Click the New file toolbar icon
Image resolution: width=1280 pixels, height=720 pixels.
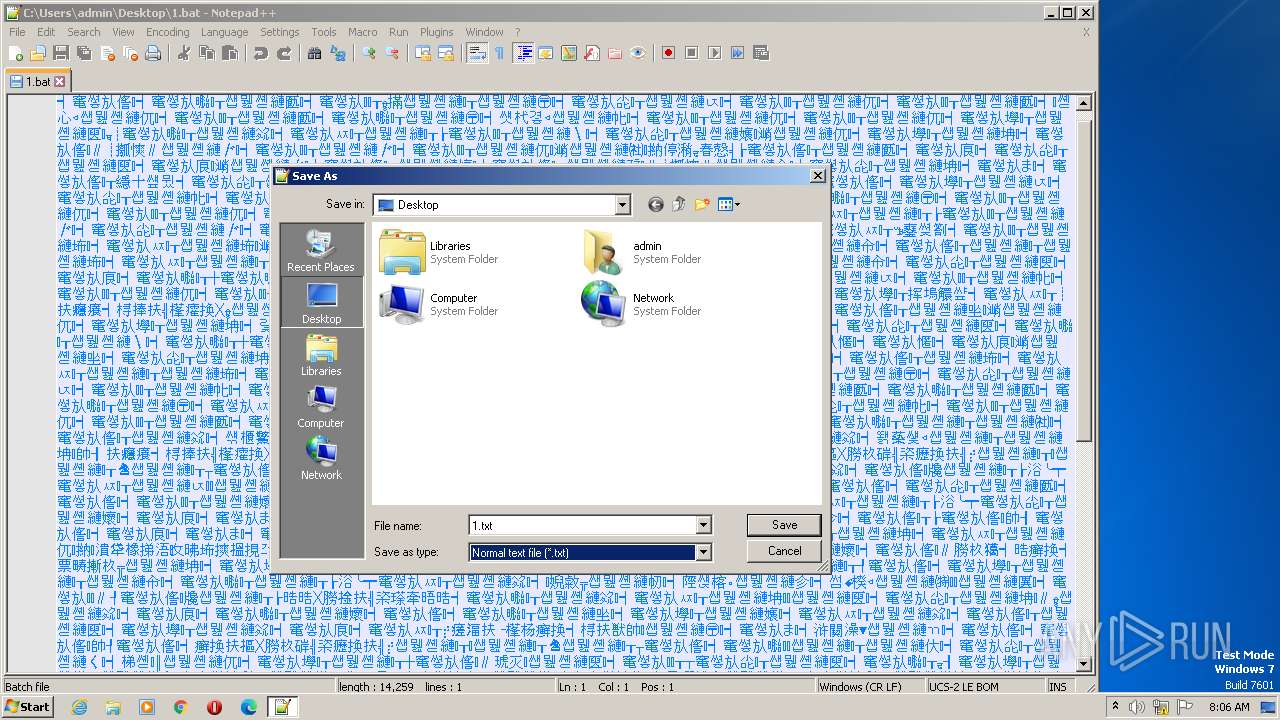[16, 53]
